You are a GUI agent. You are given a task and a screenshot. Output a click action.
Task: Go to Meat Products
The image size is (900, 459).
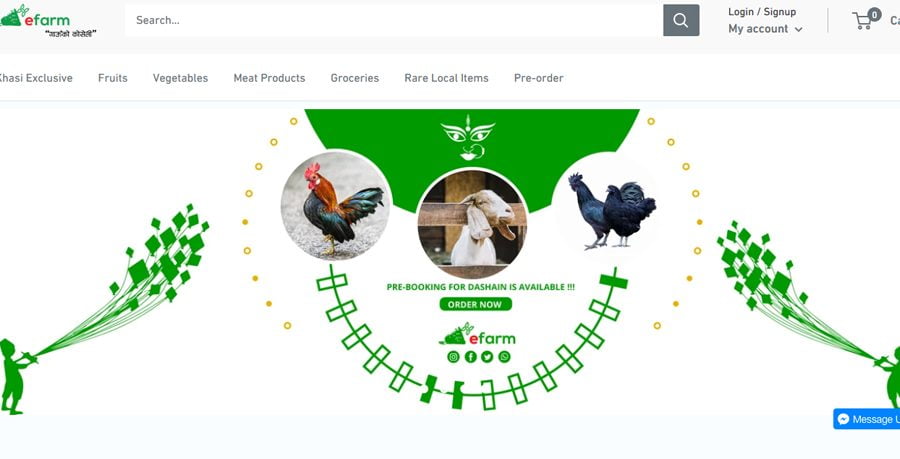269,78
